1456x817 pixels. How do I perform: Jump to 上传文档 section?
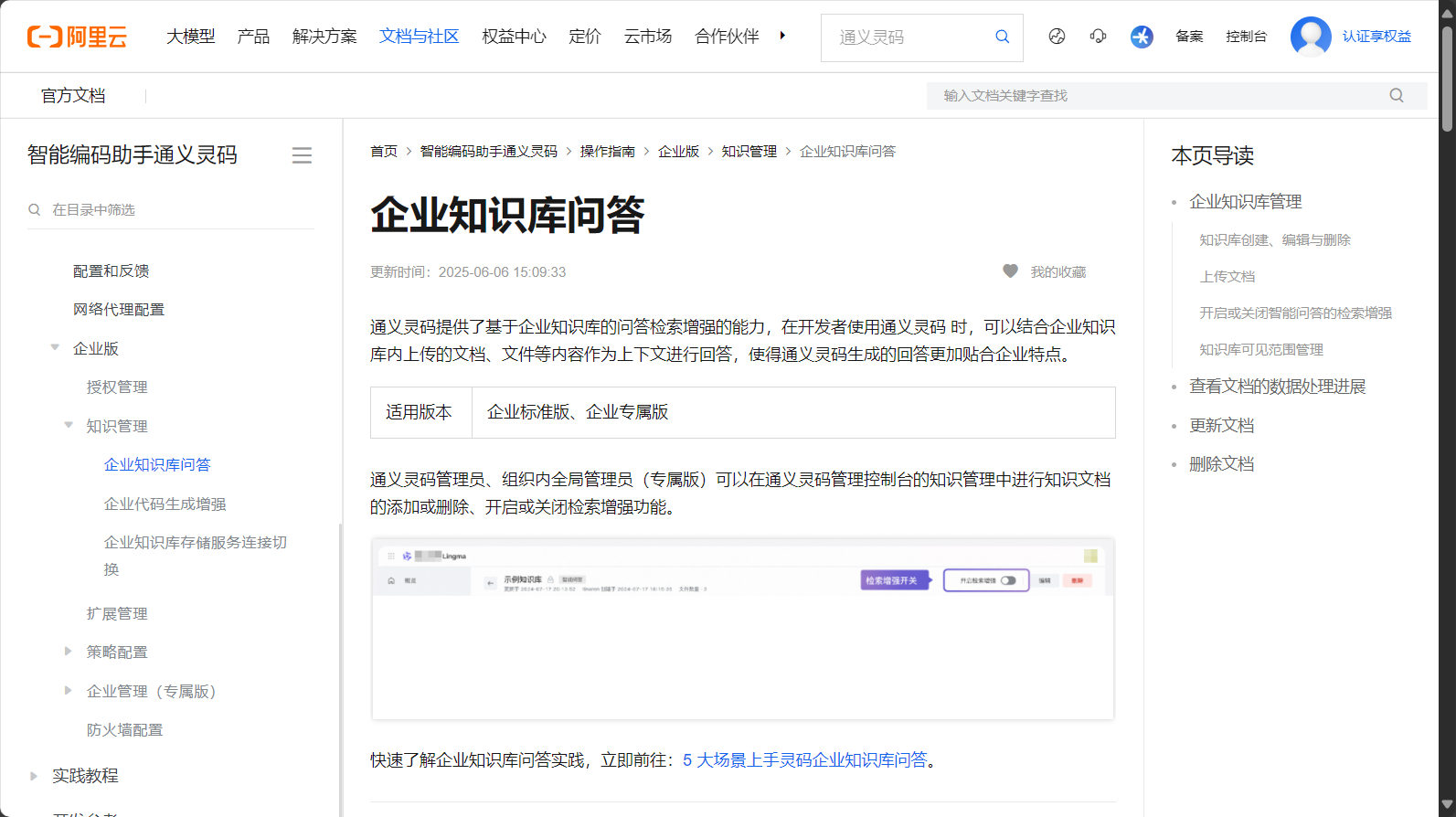coord(1228,277)
